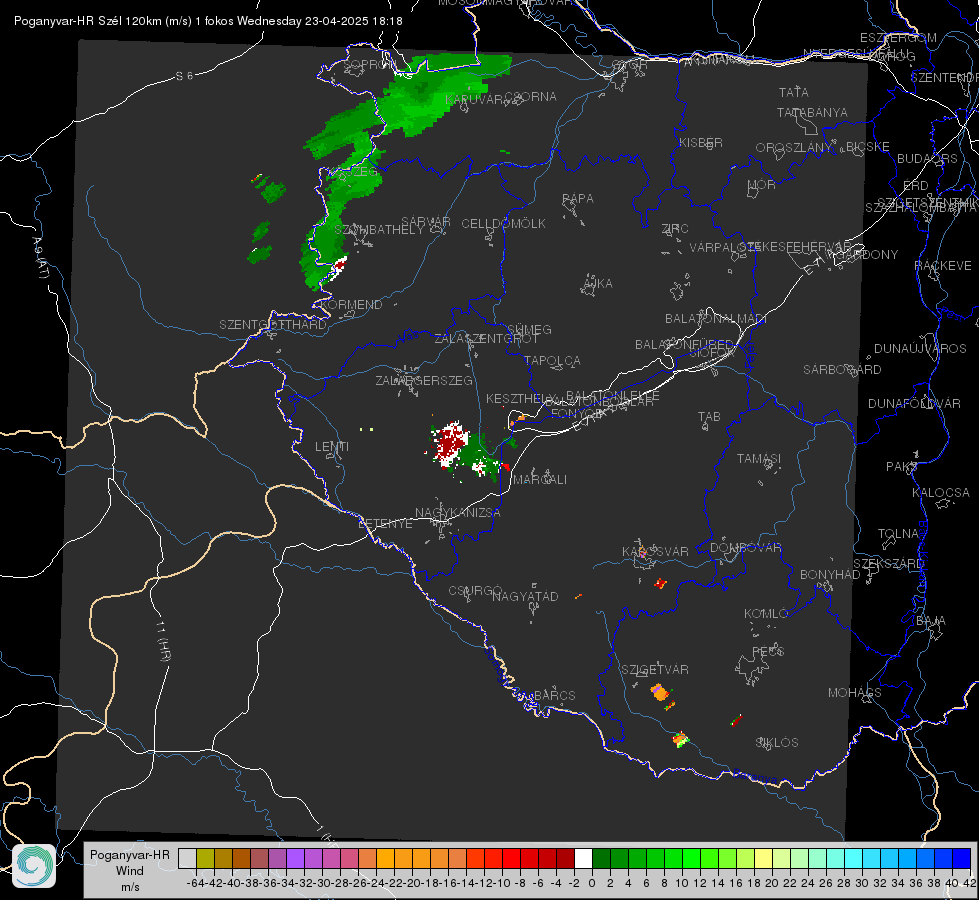Pick the yellow swatch between 18 and 20
This screenshot has width=979, height=900.
763,858
